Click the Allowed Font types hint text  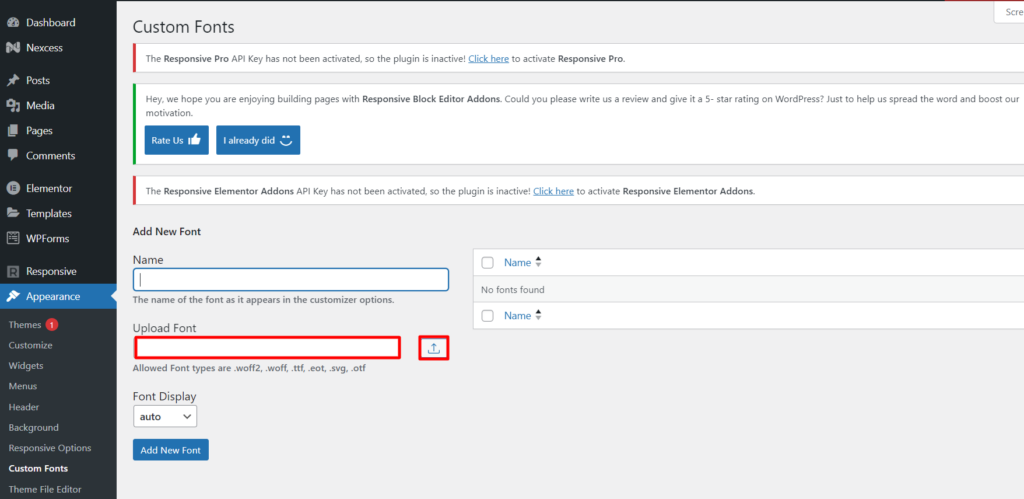point(249,368)
